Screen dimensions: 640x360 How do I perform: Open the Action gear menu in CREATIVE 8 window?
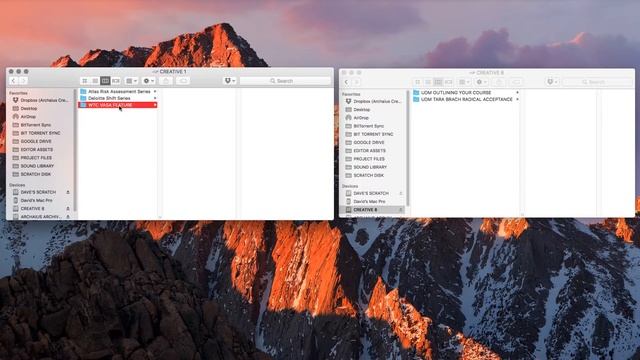[x=481, y=82]
